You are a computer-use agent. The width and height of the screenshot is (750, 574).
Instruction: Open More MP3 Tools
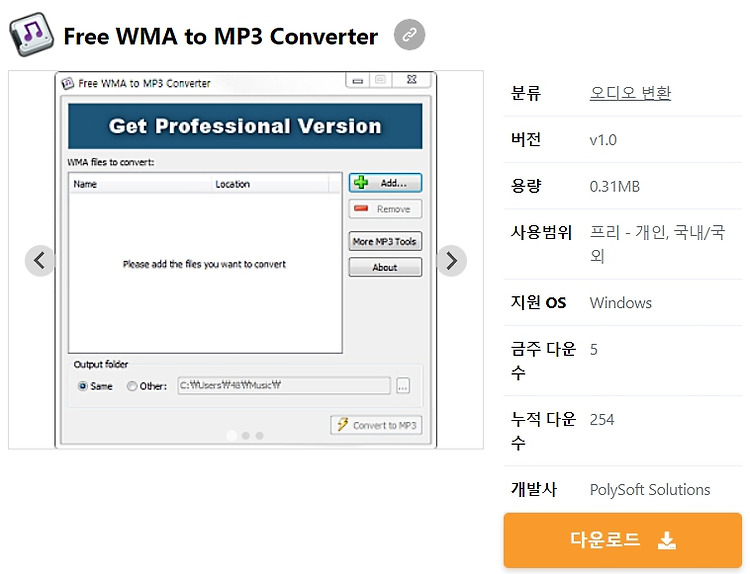pos(385,242)
